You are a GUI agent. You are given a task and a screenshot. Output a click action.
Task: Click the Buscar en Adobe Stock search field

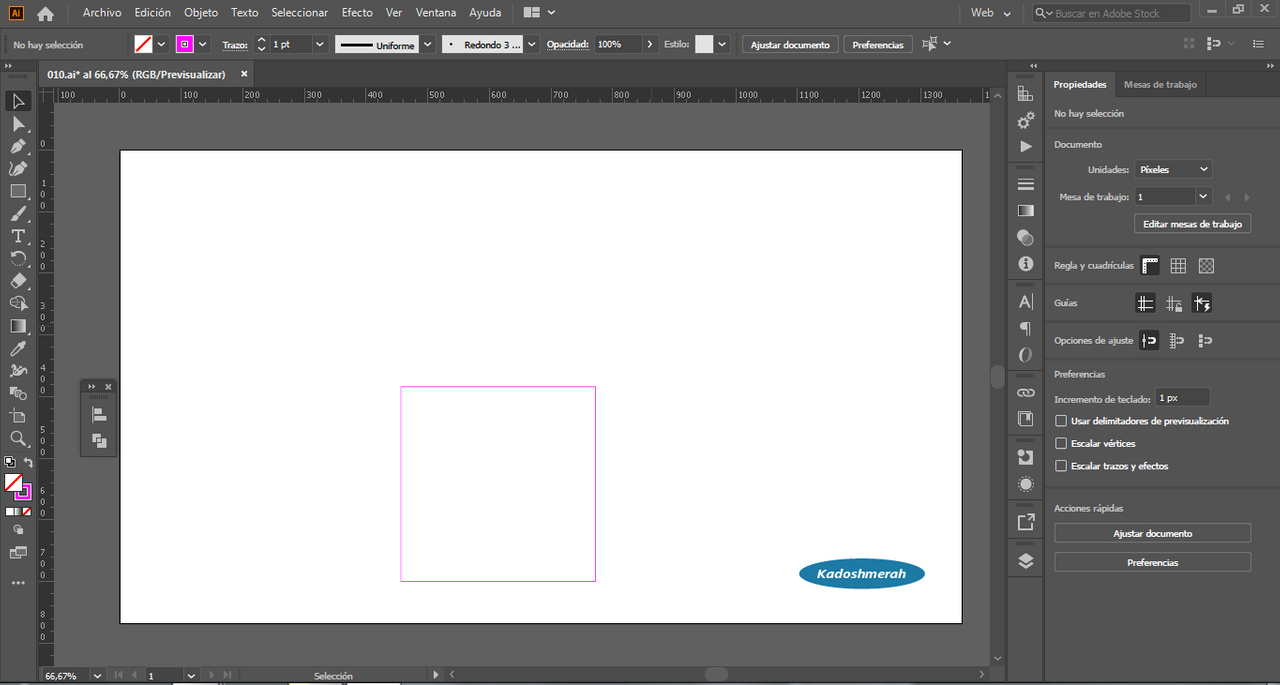(1111, 13)
